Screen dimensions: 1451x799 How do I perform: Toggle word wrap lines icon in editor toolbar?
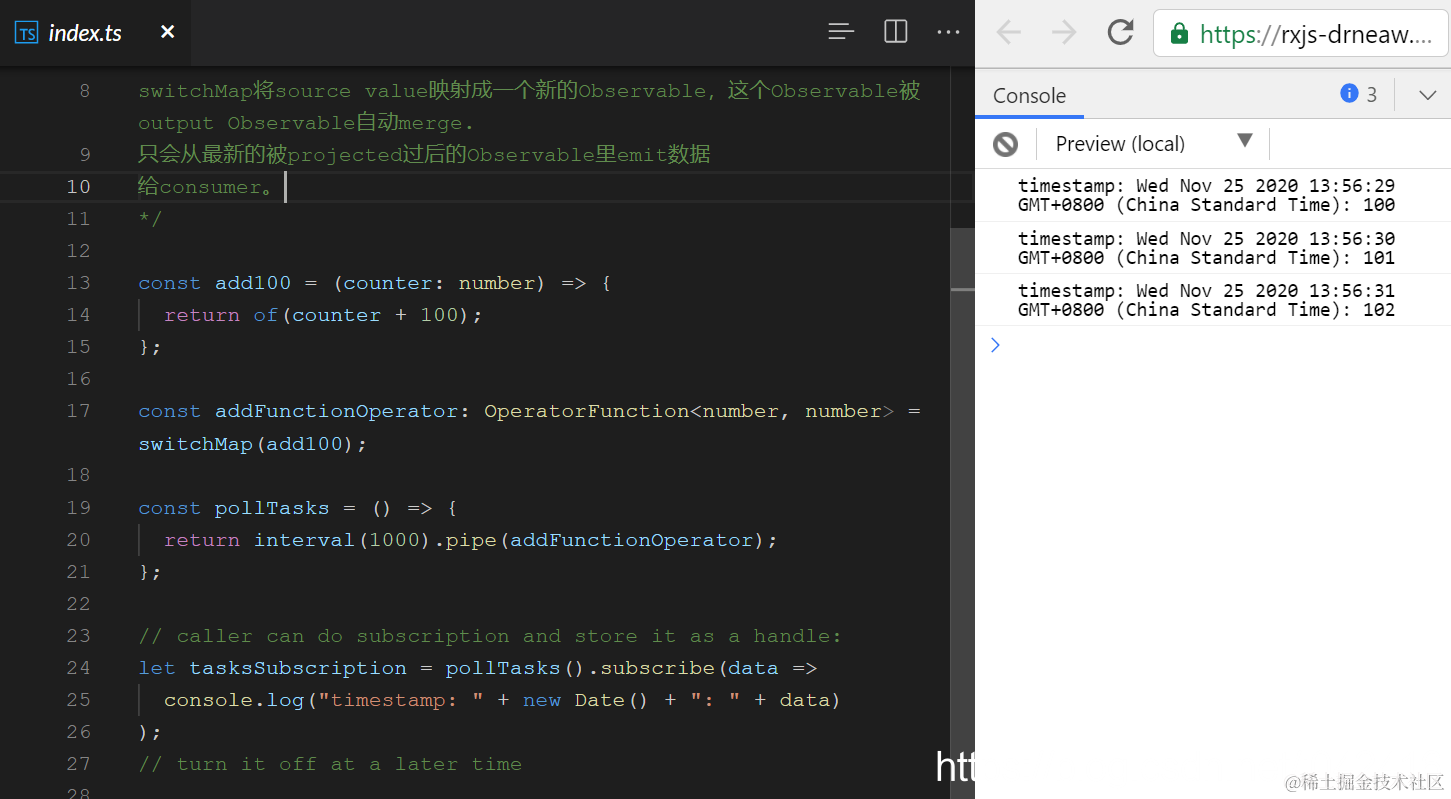[x=841, y=32]
